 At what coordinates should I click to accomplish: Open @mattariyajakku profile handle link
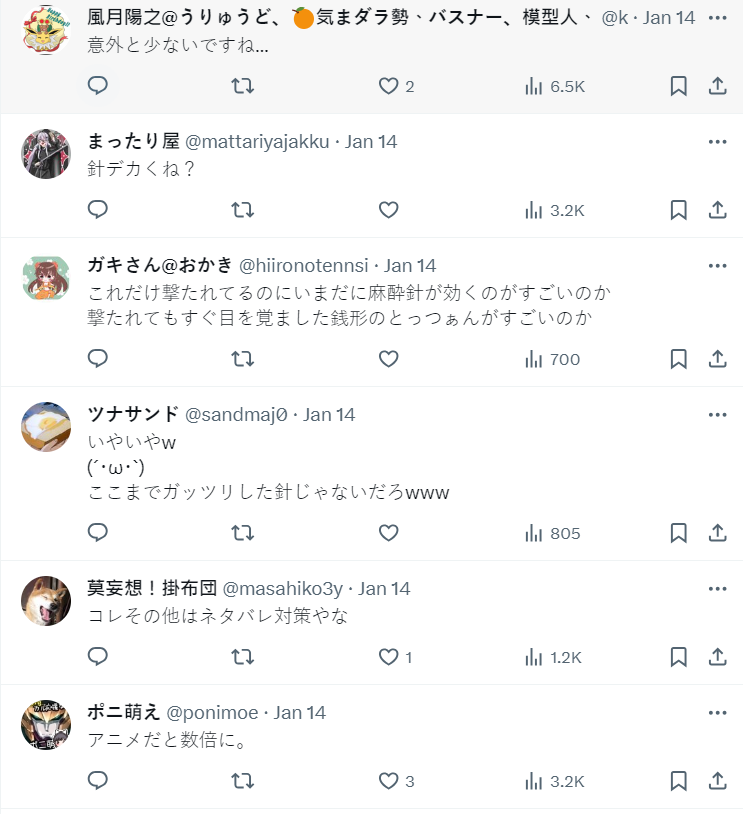pyautogui.click(x=257, y=142)
